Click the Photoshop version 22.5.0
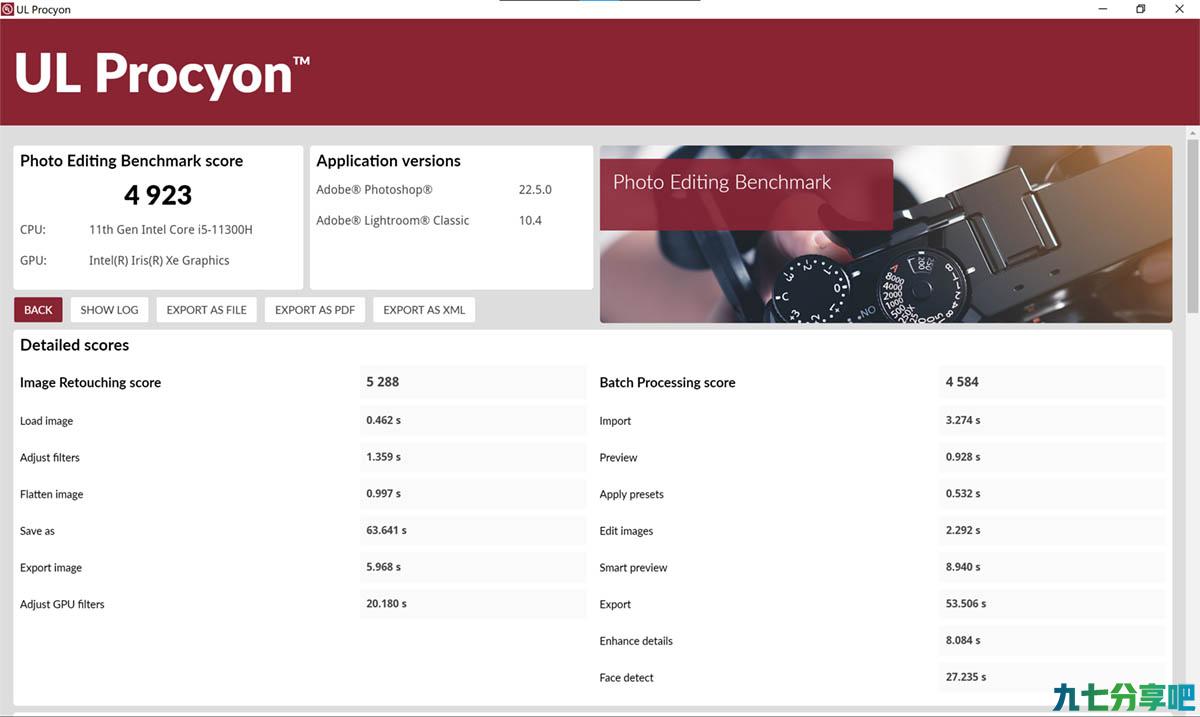The height and width of the screenshot is (717, 1200). 535,190
